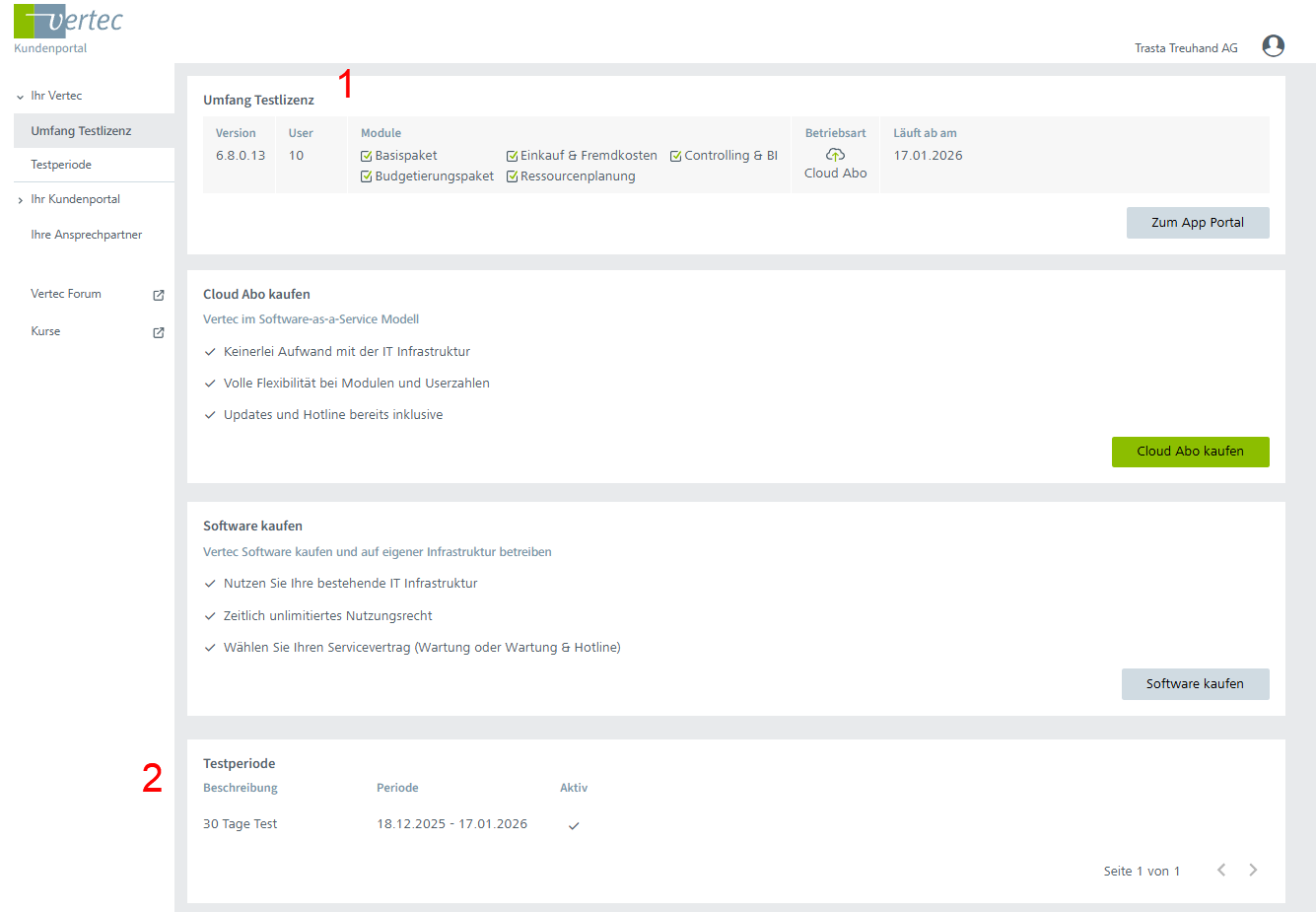
Task: Toggle the Basispaket module checkbox
Action: coord(367,156)
